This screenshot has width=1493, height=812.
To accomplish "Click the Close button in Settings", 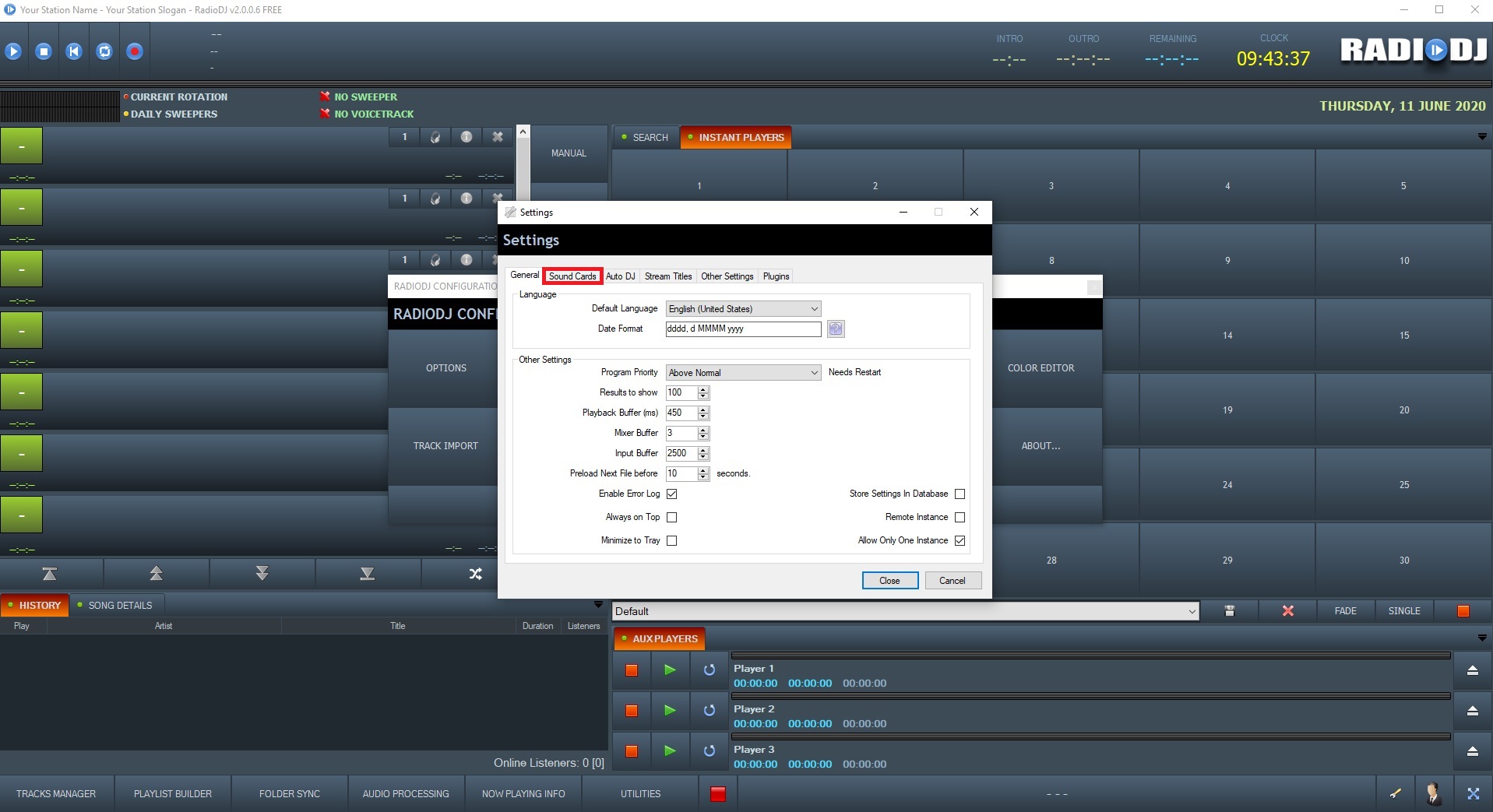I will pyautogui.click(x=889, y=581).
